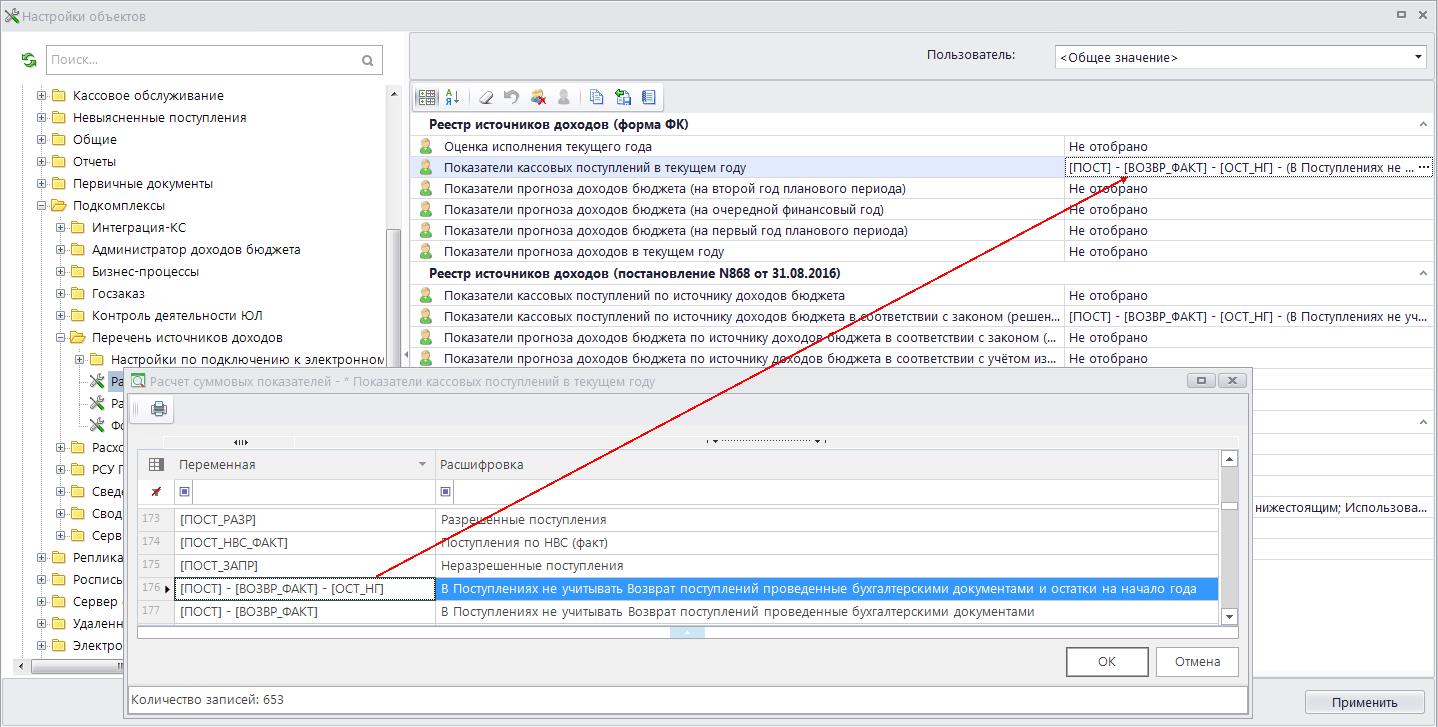The image size is (1438, 727).
Task: Select Неразрешенные поступления description cell
Action: point(827,566)
